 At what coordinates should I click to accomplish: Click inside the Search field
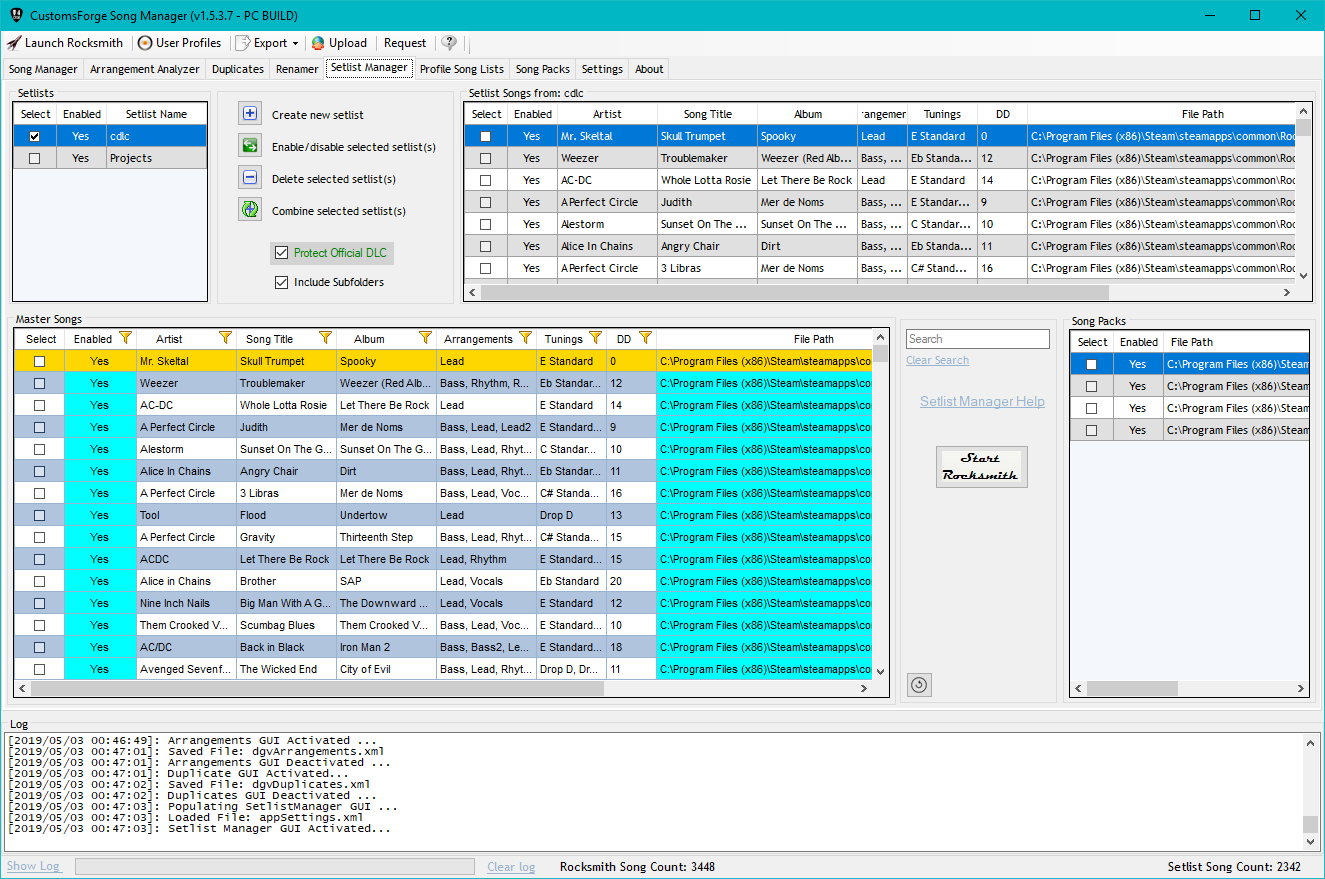976,338
